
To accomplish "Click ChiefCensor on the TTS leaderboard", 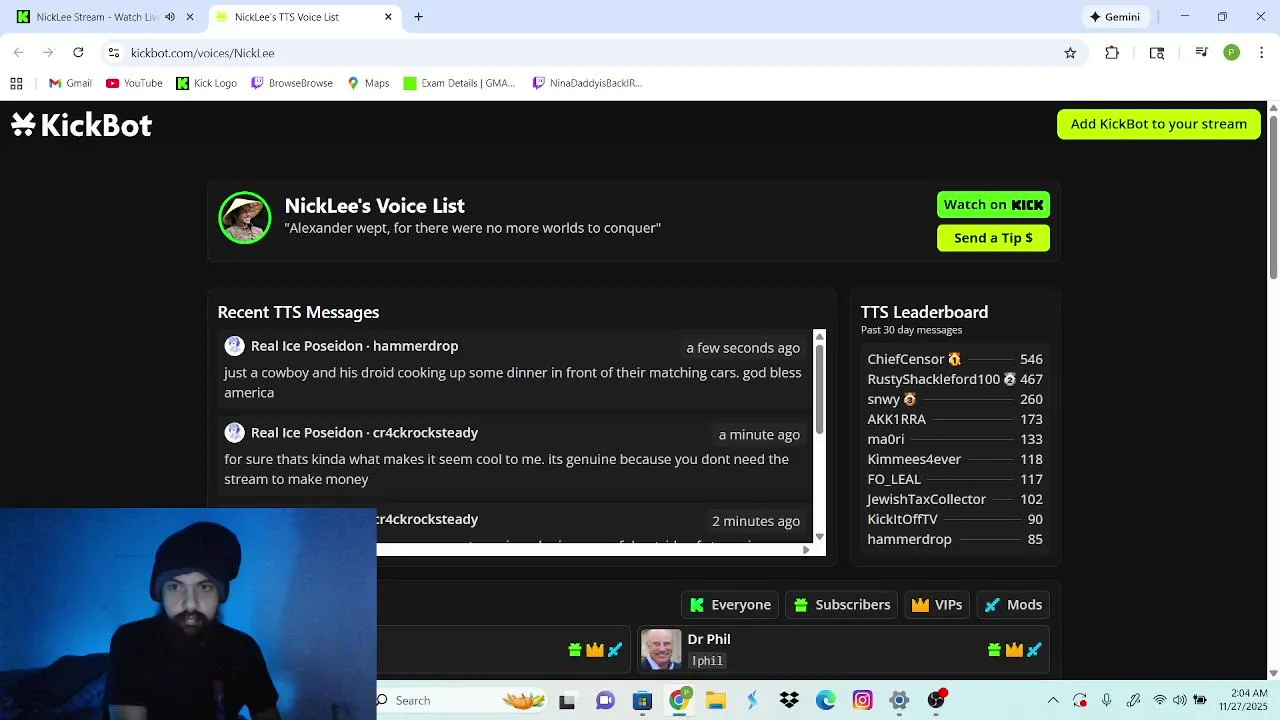I will [906, 359].
